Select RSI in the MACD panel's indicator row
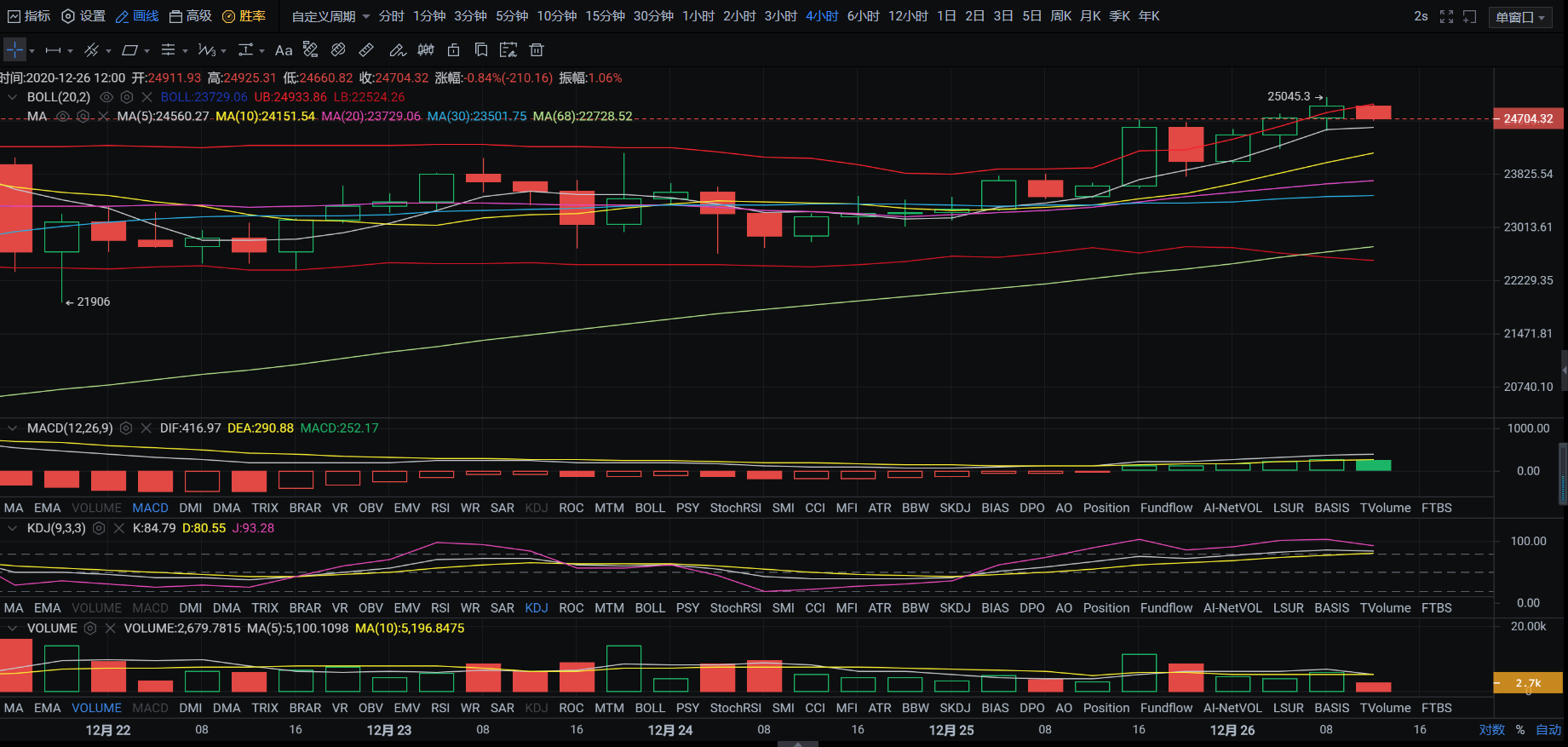 440,508
